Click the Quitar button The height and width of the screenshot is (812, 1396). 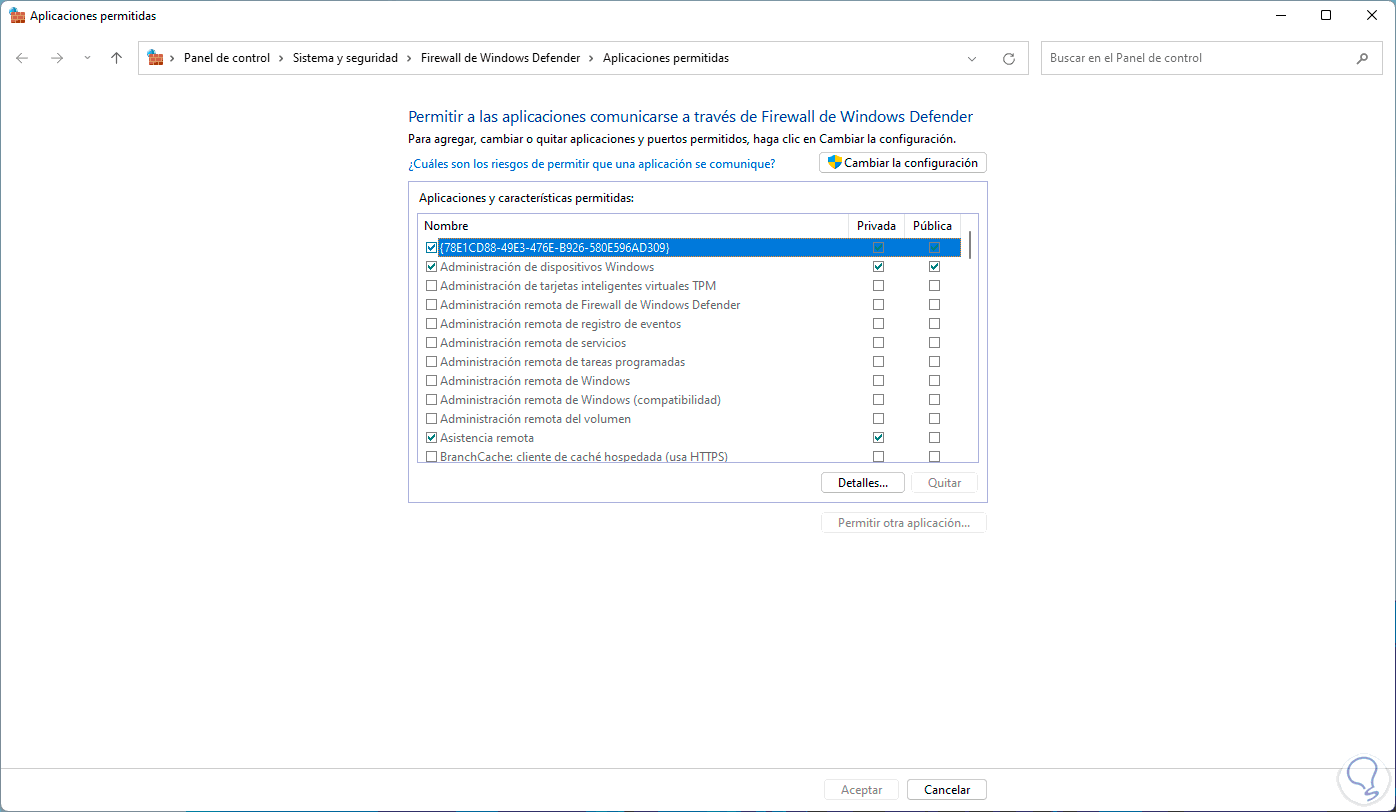pyautogui.click(x=945, y=483)
